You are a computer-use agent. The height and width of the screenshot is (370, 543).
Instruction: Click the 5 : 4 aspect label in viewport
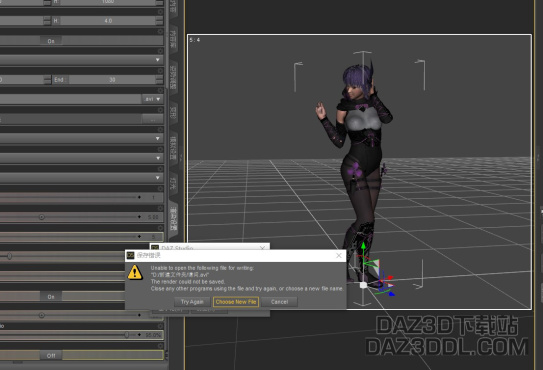pos(195,40)
